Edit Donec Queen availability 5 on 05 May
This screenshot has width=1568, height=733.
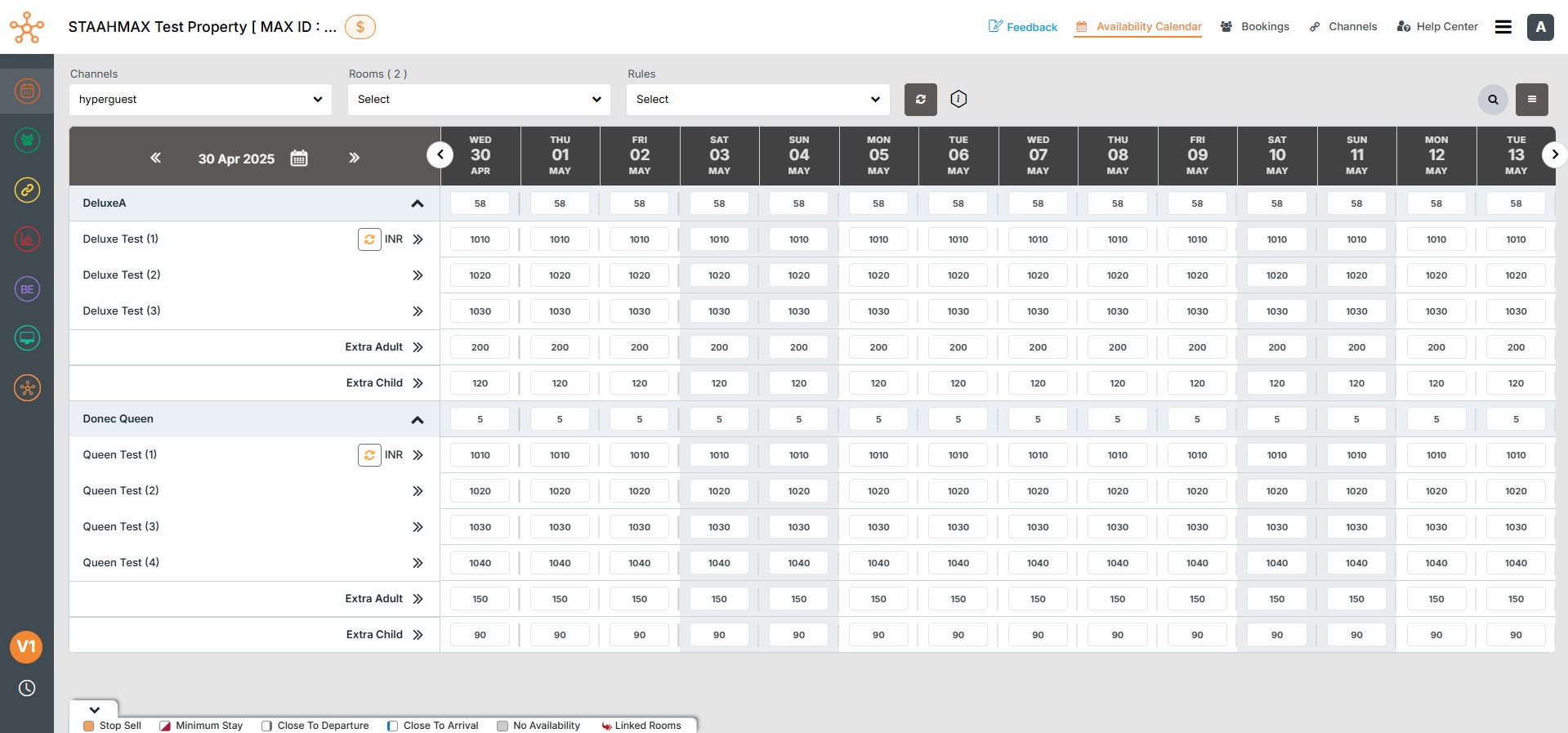pos(878,419)
